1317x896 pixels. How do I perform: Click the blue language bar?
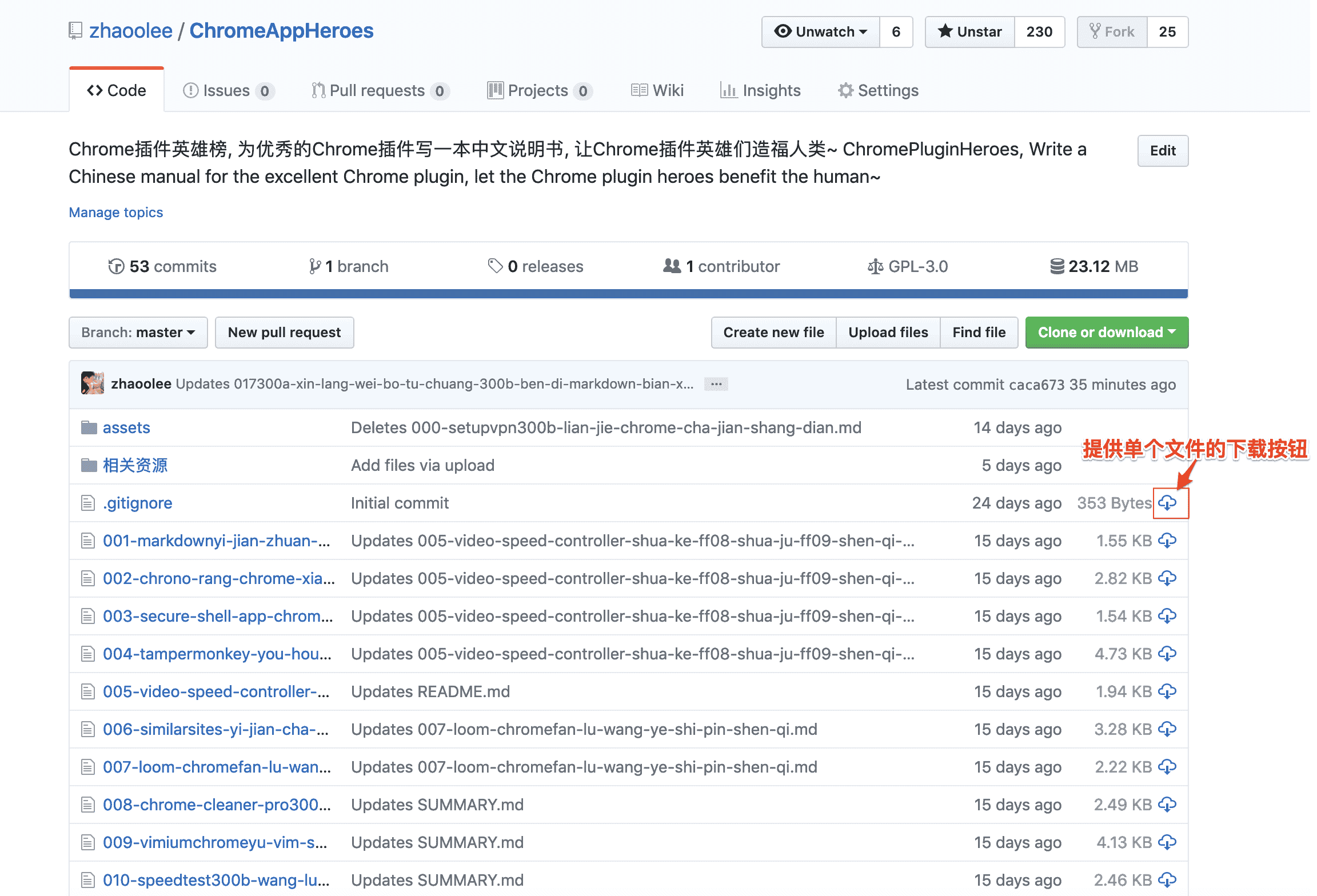point(628,294)
